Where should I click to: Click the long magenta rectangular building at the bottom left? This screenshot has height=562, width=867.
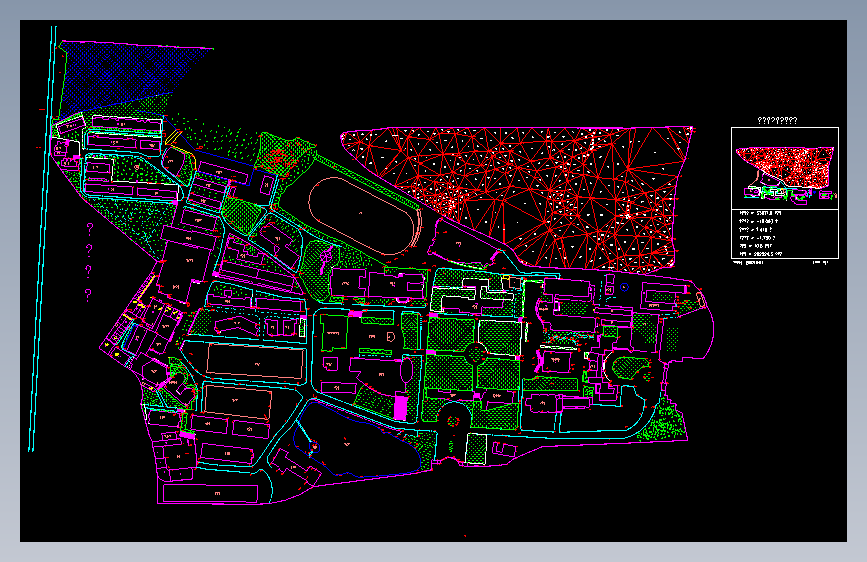tap(211, 493)
